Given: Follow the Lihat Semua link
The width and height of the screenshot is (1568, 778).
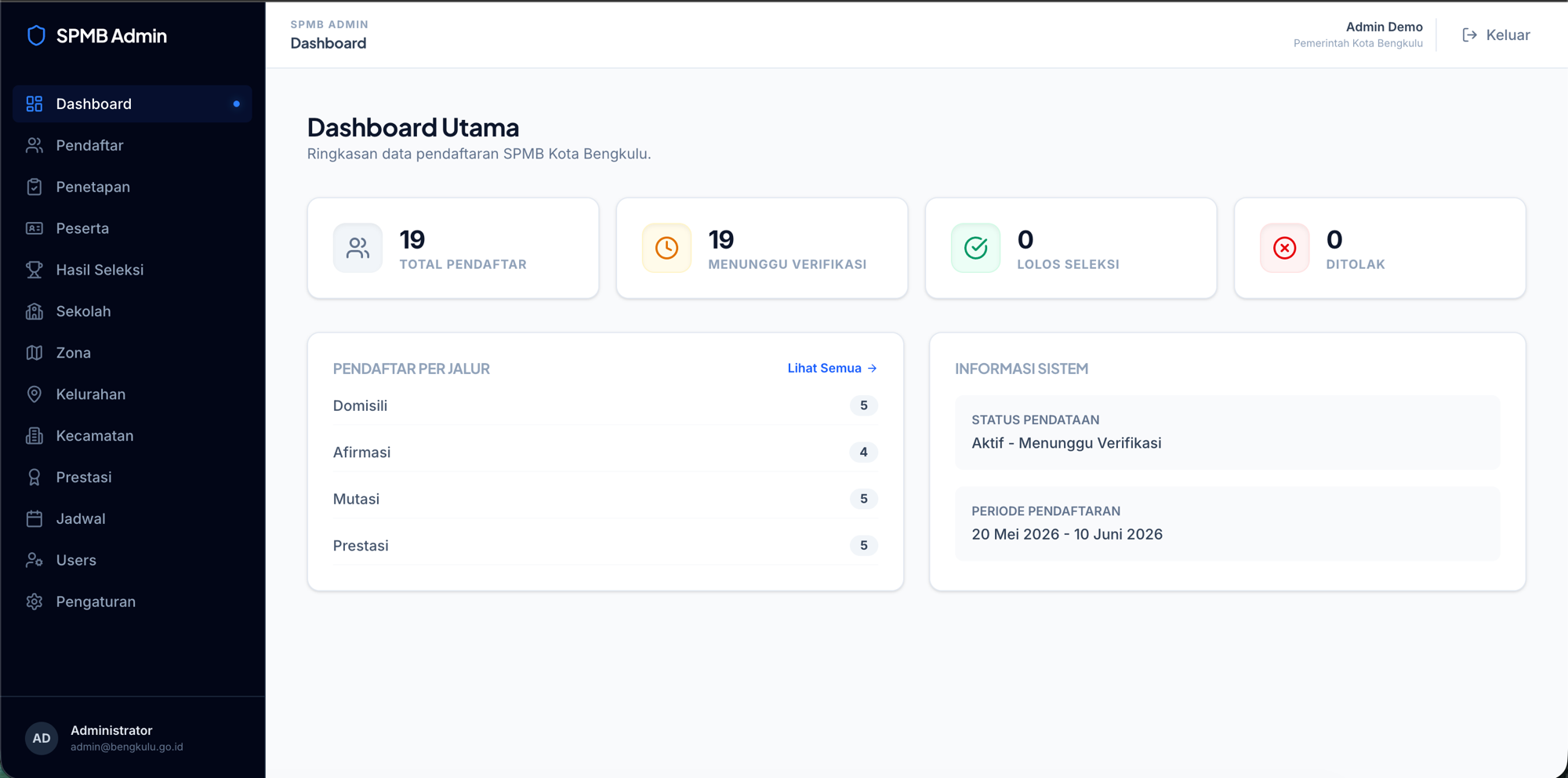Looking at the screenshot, I should point(832,368).
